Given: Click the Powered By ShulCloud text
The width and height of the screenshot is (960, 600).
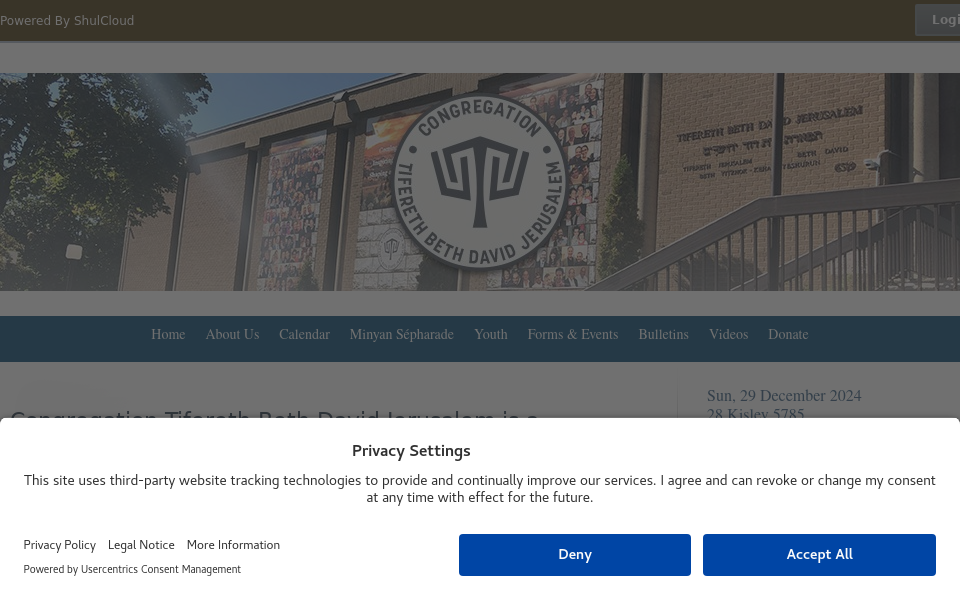Looking at the screenshot, I should pos(67,21).
